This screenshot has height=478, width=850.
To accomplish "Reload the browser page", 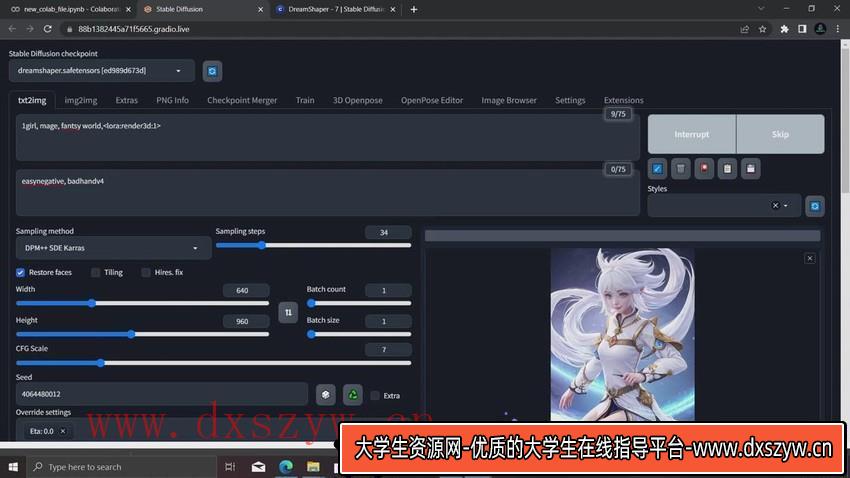I will (x=48, y=29).
